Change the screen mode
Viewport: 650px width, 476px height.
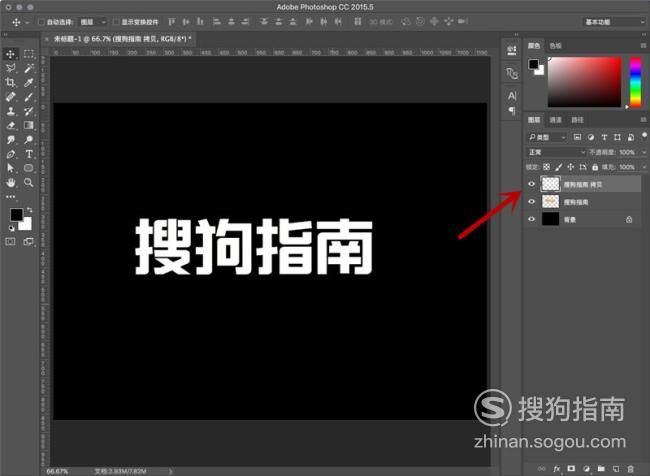[x=29, y=242]
